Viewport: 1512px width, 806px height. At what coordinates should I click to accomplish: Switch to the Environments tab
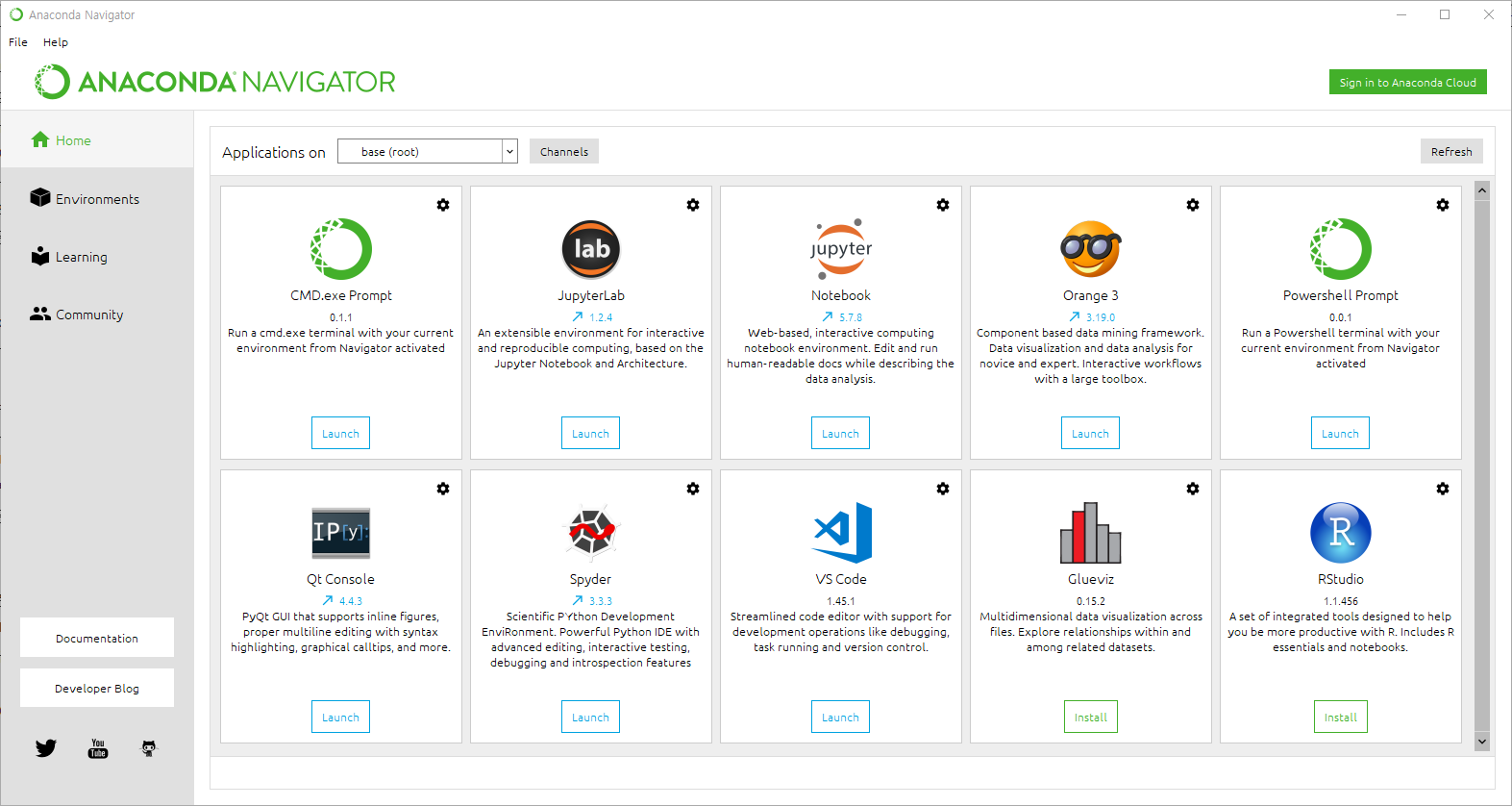click(97, 199)
